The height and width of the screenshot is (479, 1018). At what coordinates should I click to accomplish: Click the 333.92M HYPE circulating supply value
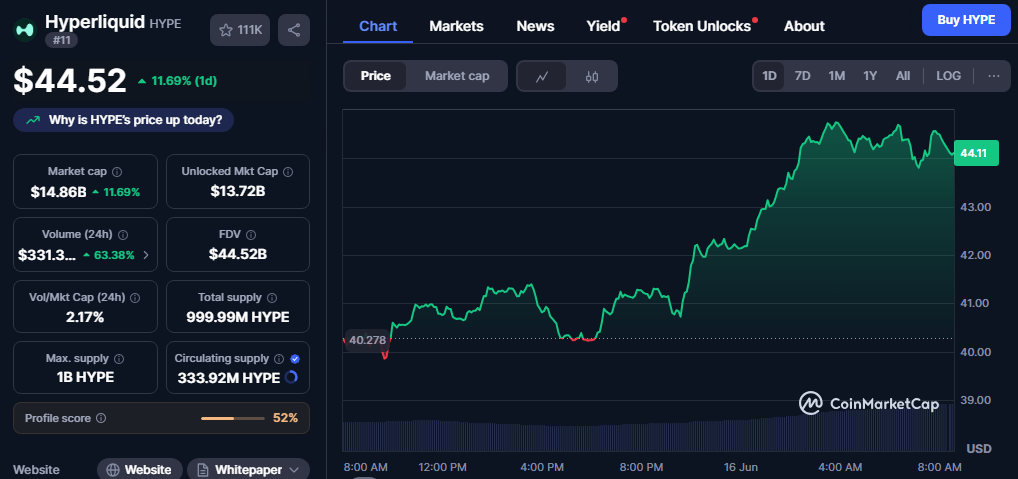tap(229, 378)
